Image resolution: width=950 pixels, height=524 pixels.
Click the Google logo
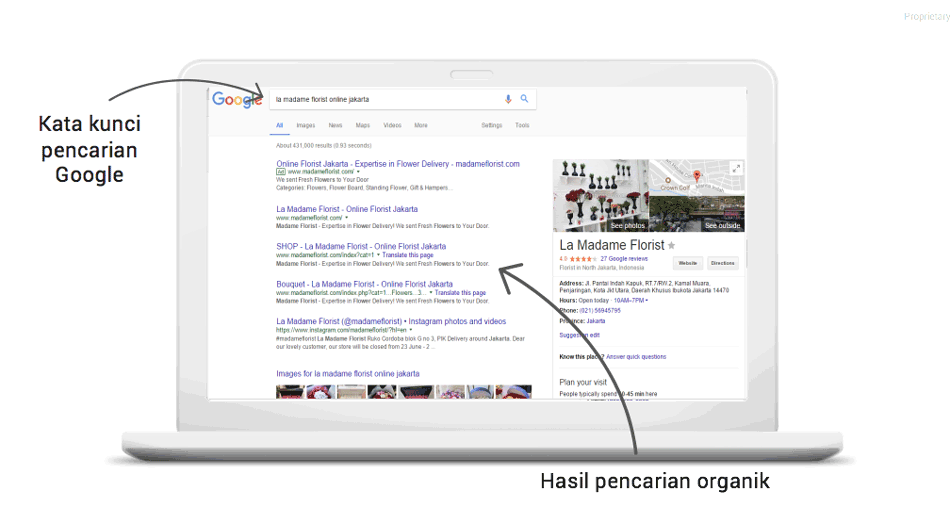(x=237, y=99)
